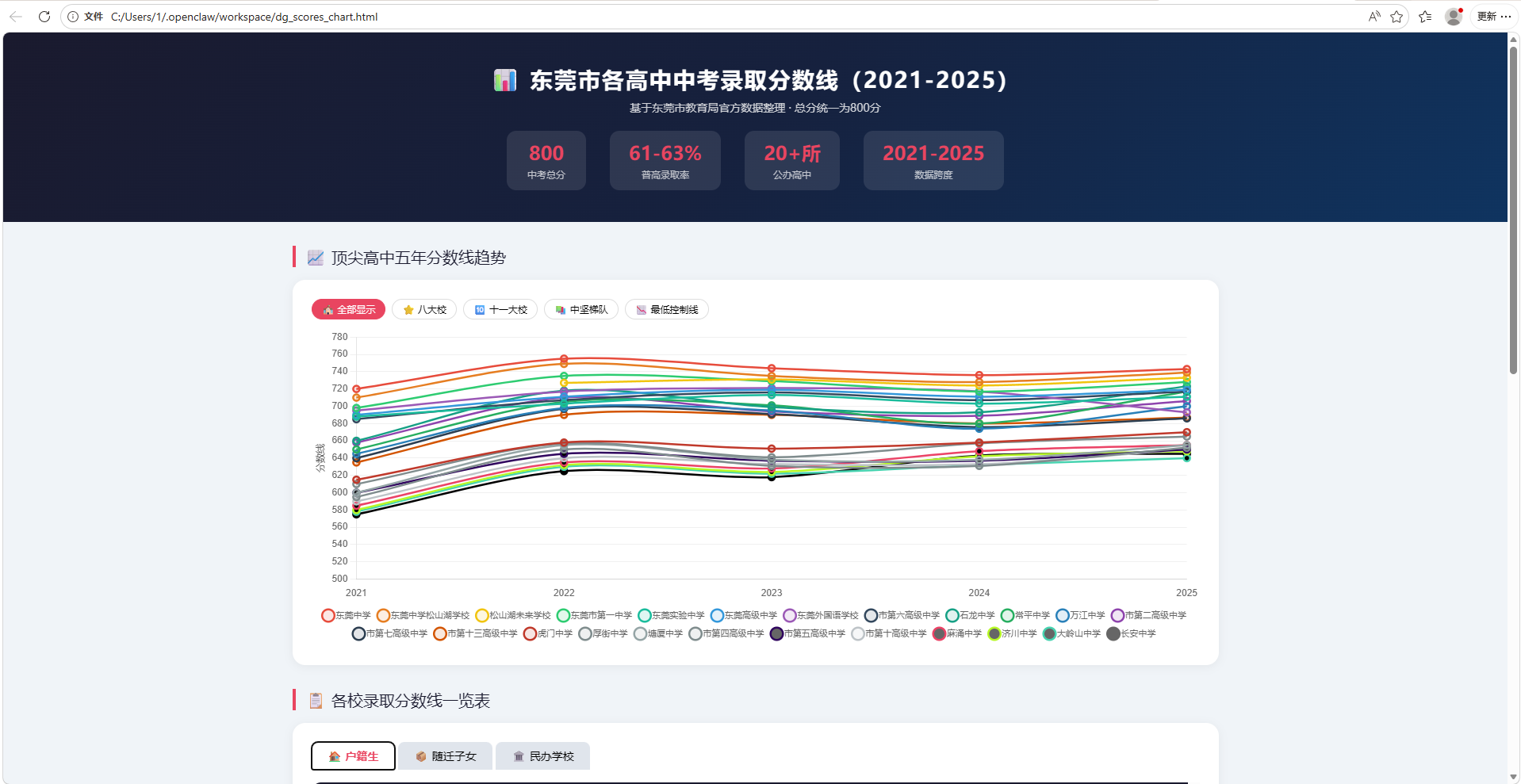Toggle 市第二高级中学 legend series
The image size is (1521, 784).
point(1148,616)
